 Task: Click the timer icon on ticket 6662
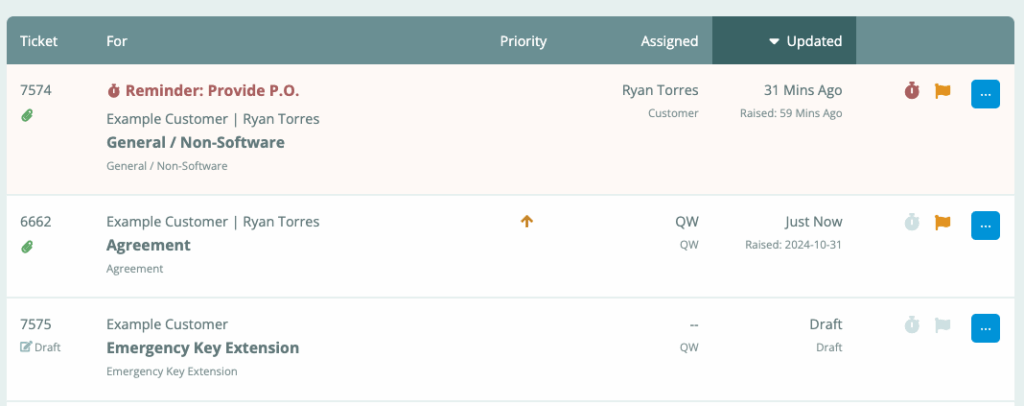point(911,222)
